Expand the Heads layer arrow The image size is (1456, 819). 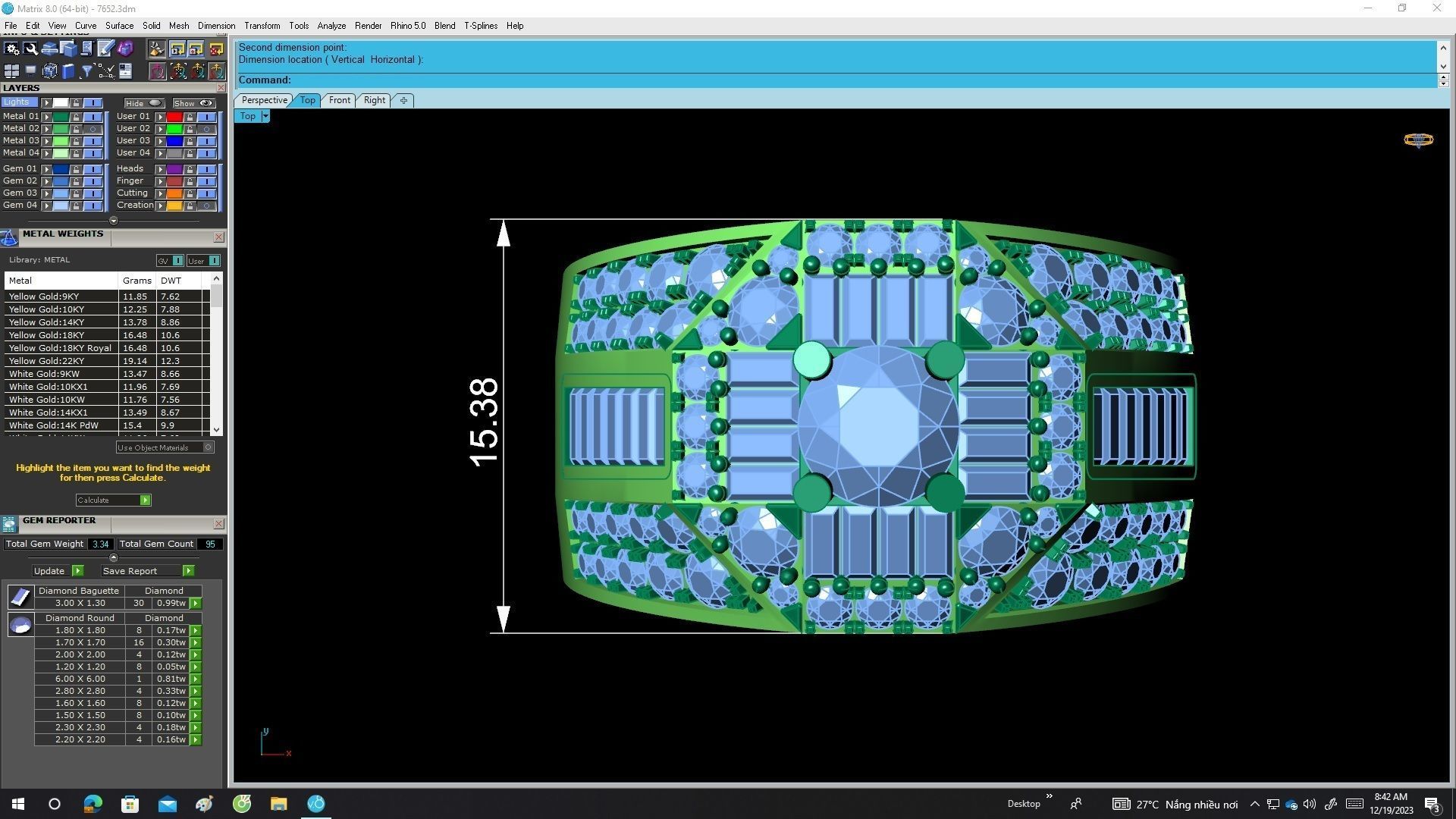click(160, 169)
